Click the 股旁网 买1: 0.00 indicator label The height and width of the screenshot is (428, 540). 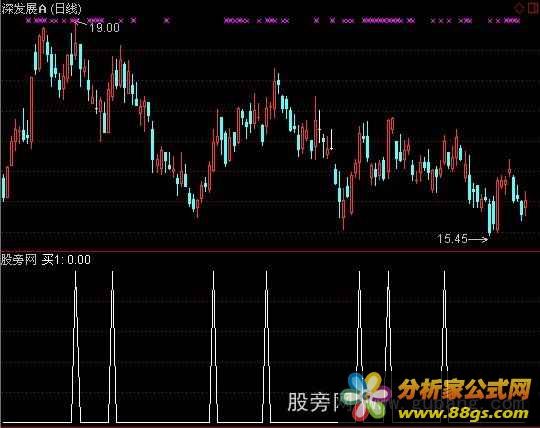click(46, 259)
